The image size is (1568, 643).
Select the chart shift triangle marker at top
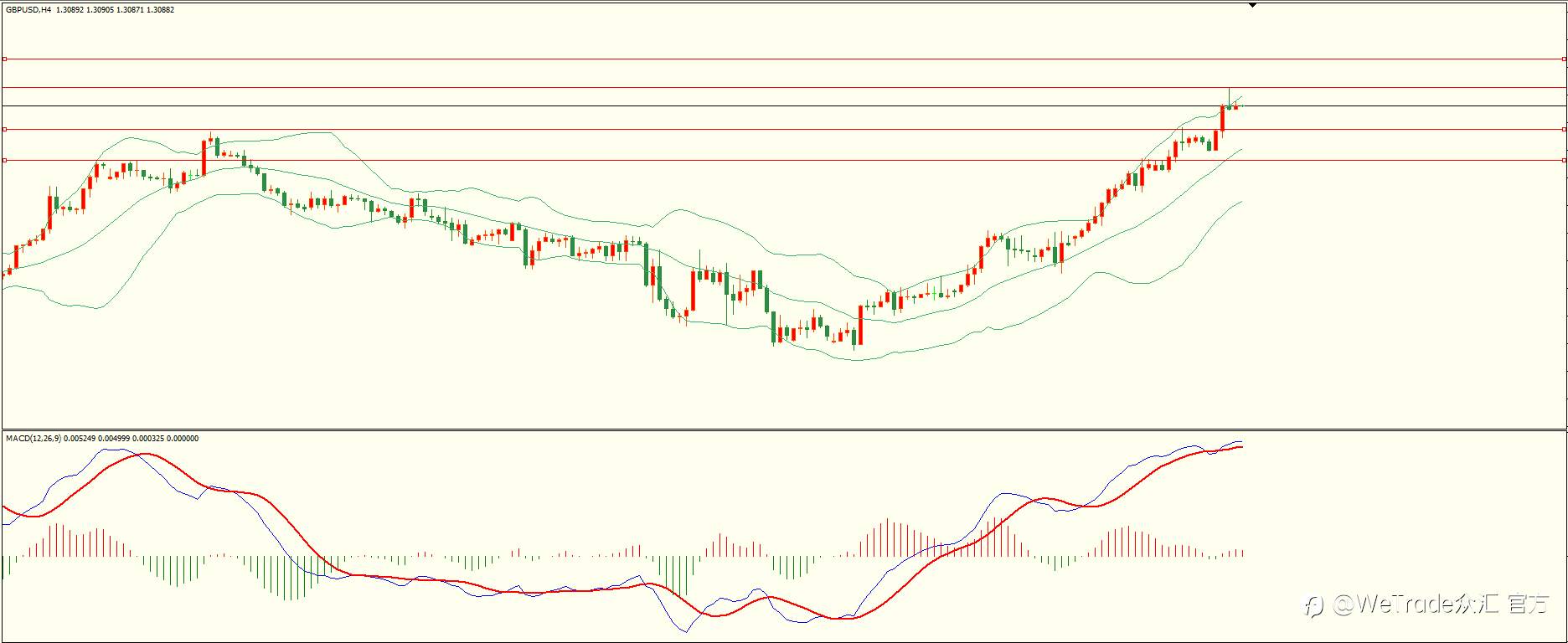pyautogui.click(x=1252, y=5)
